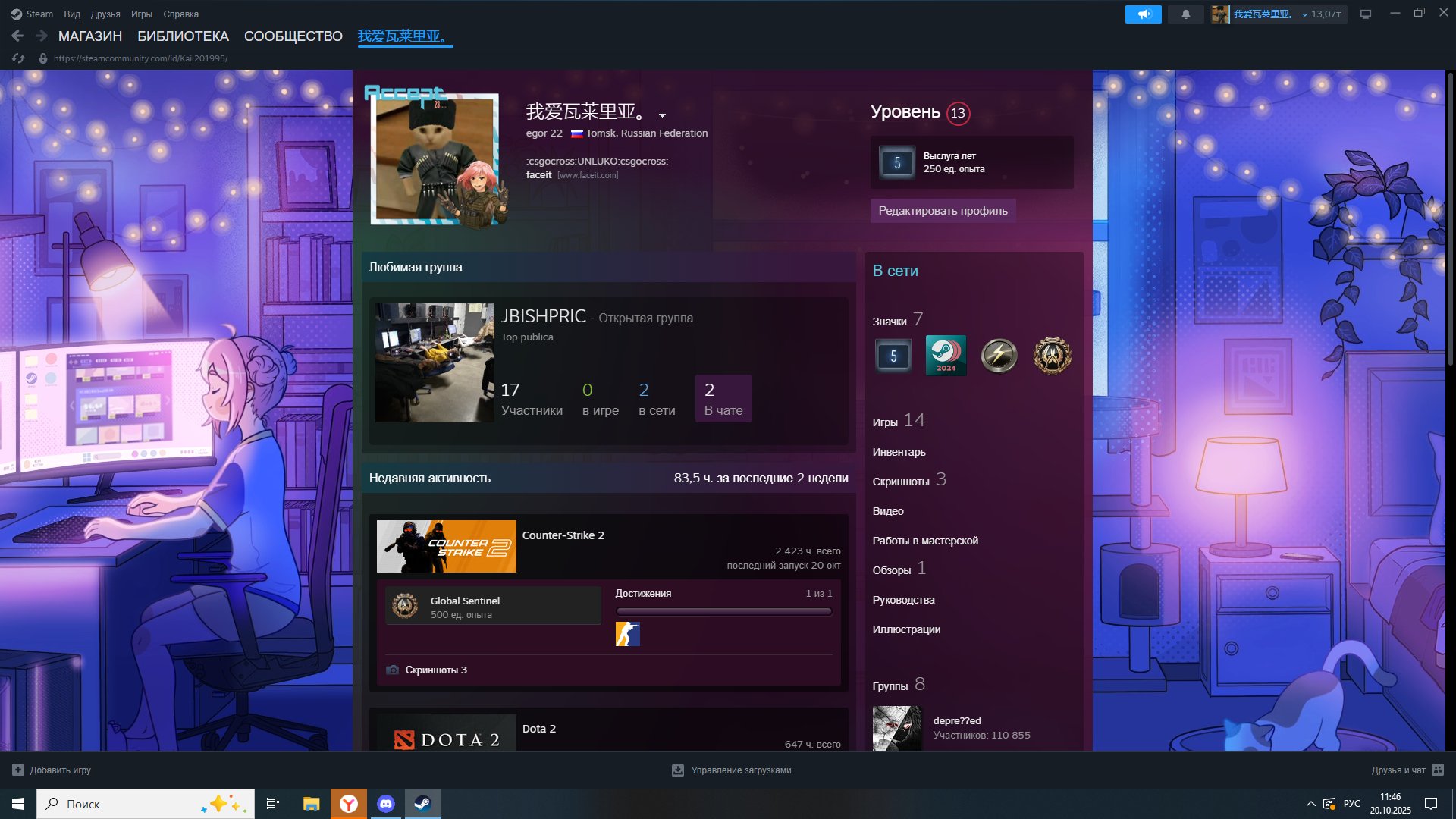Open the JBISHPRIC group thumbnail
The width and height of the screenshot is (1456, 819).
(435, 363)
